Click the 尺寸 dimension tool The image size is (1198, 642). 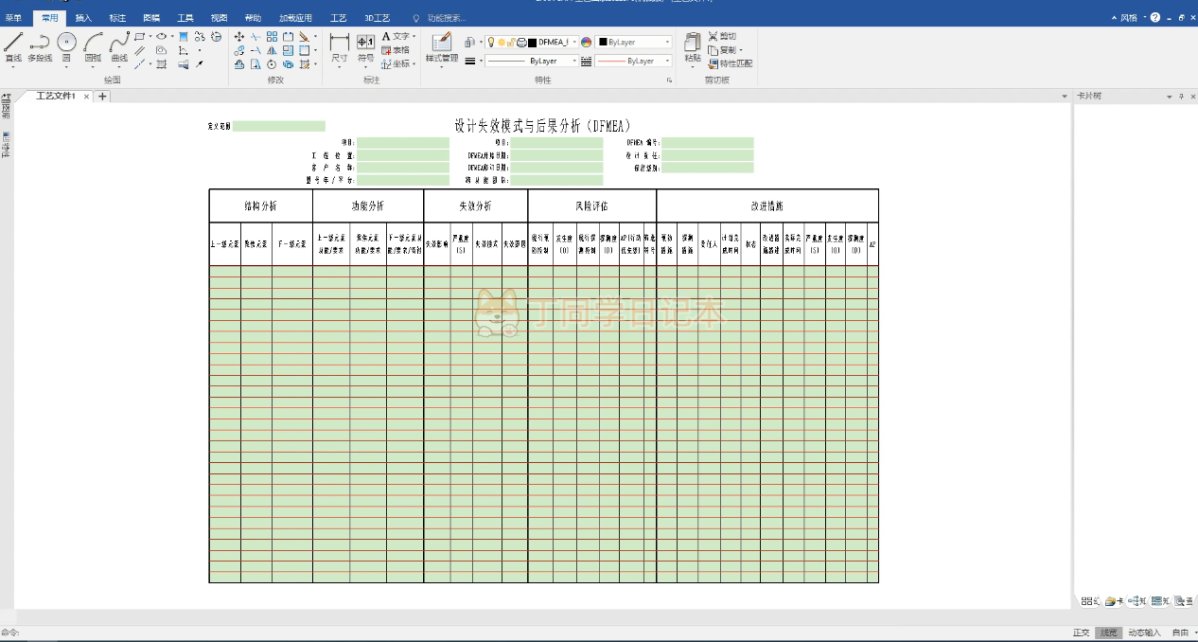click(x=339, y=47)
